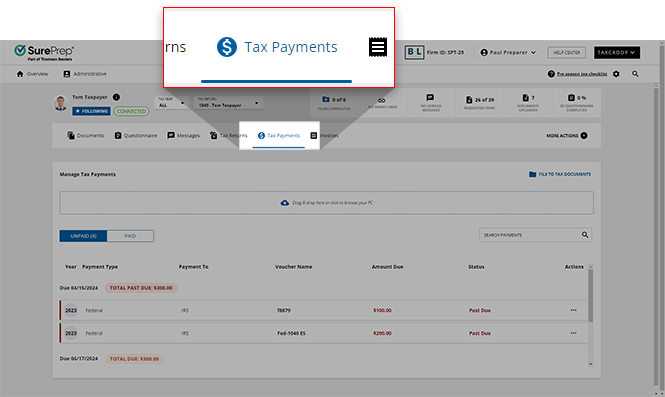
Task: Switch to the Messages tab
Action: 183,136
